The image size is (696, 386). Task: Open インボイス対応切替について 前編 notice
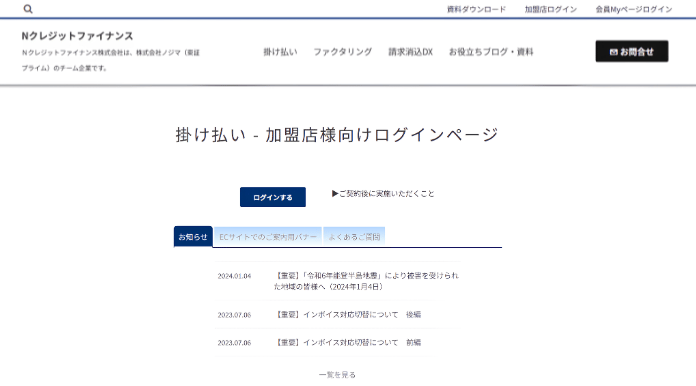point(347,343)
